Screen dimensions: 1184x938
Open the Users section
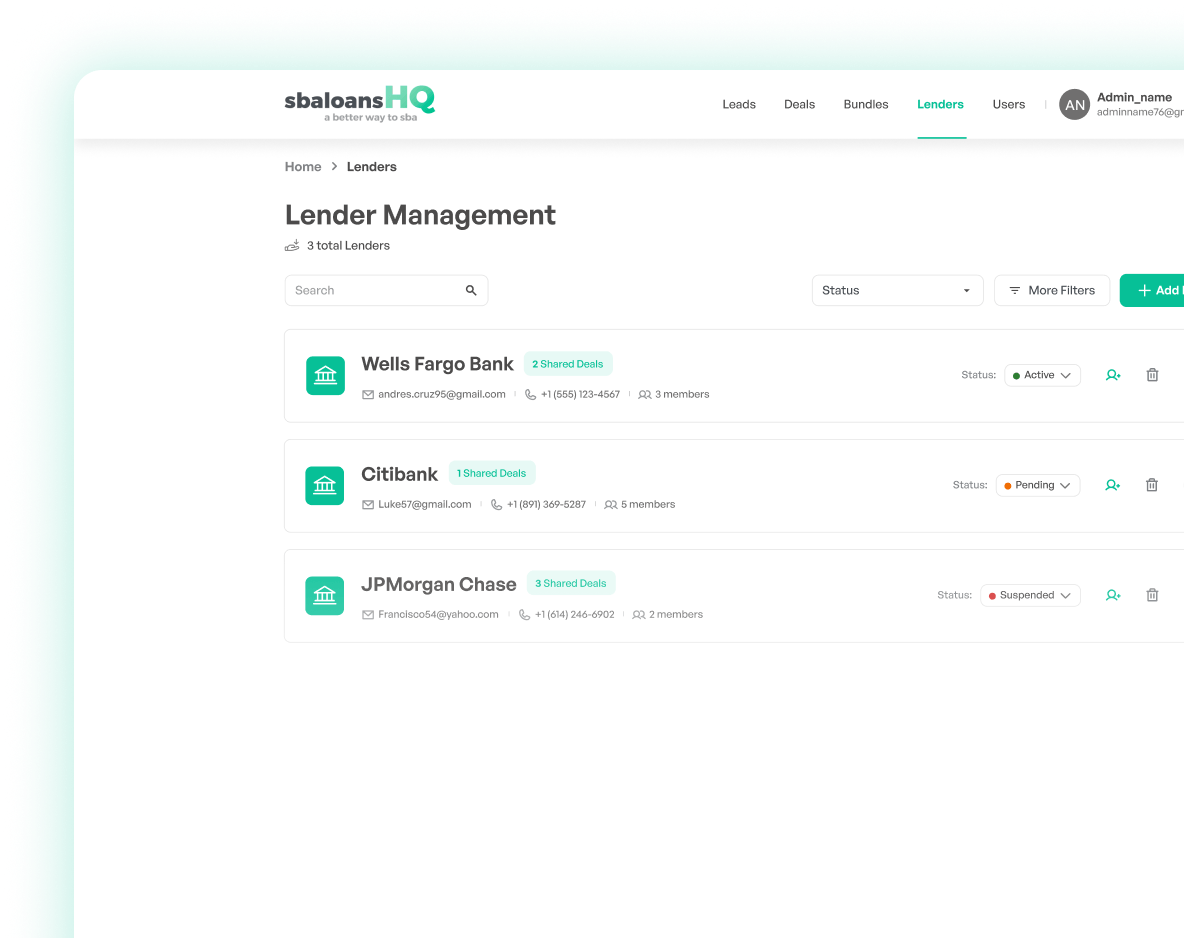[1008, 104]
